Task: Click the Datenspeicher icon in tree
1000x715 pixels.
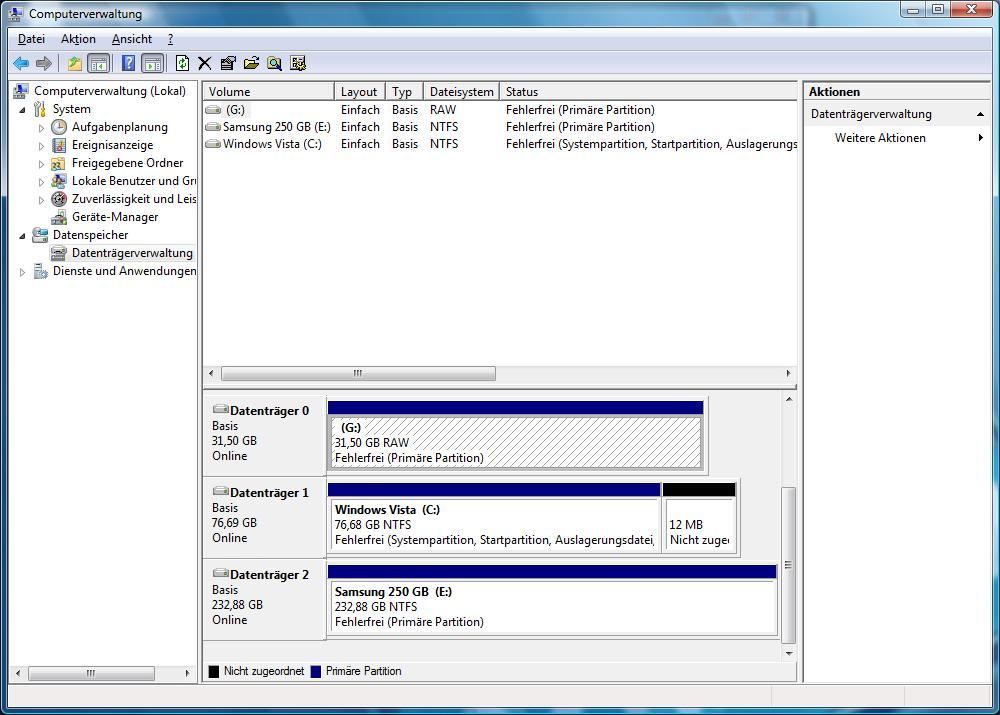Action: click(40, 235)
